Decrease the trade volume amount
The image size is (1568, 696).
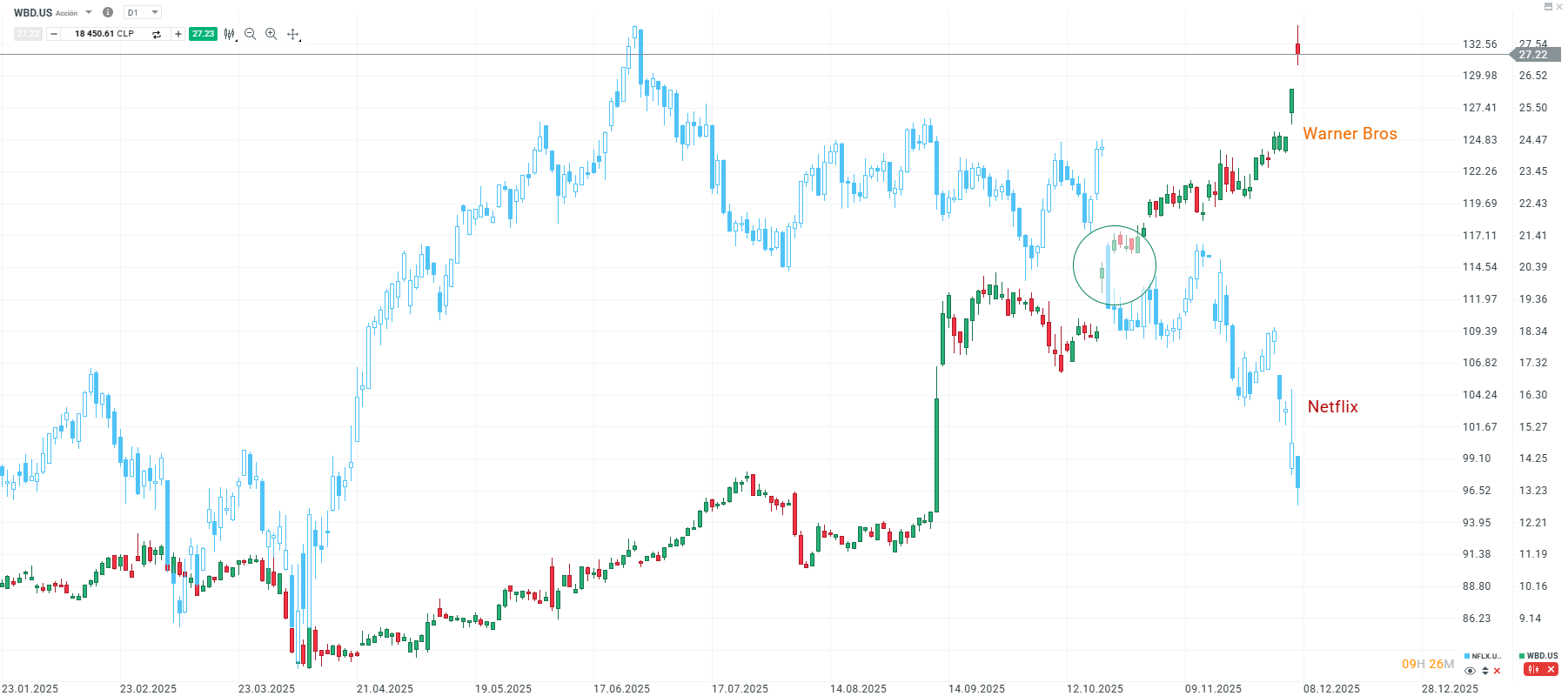(54, 34)
